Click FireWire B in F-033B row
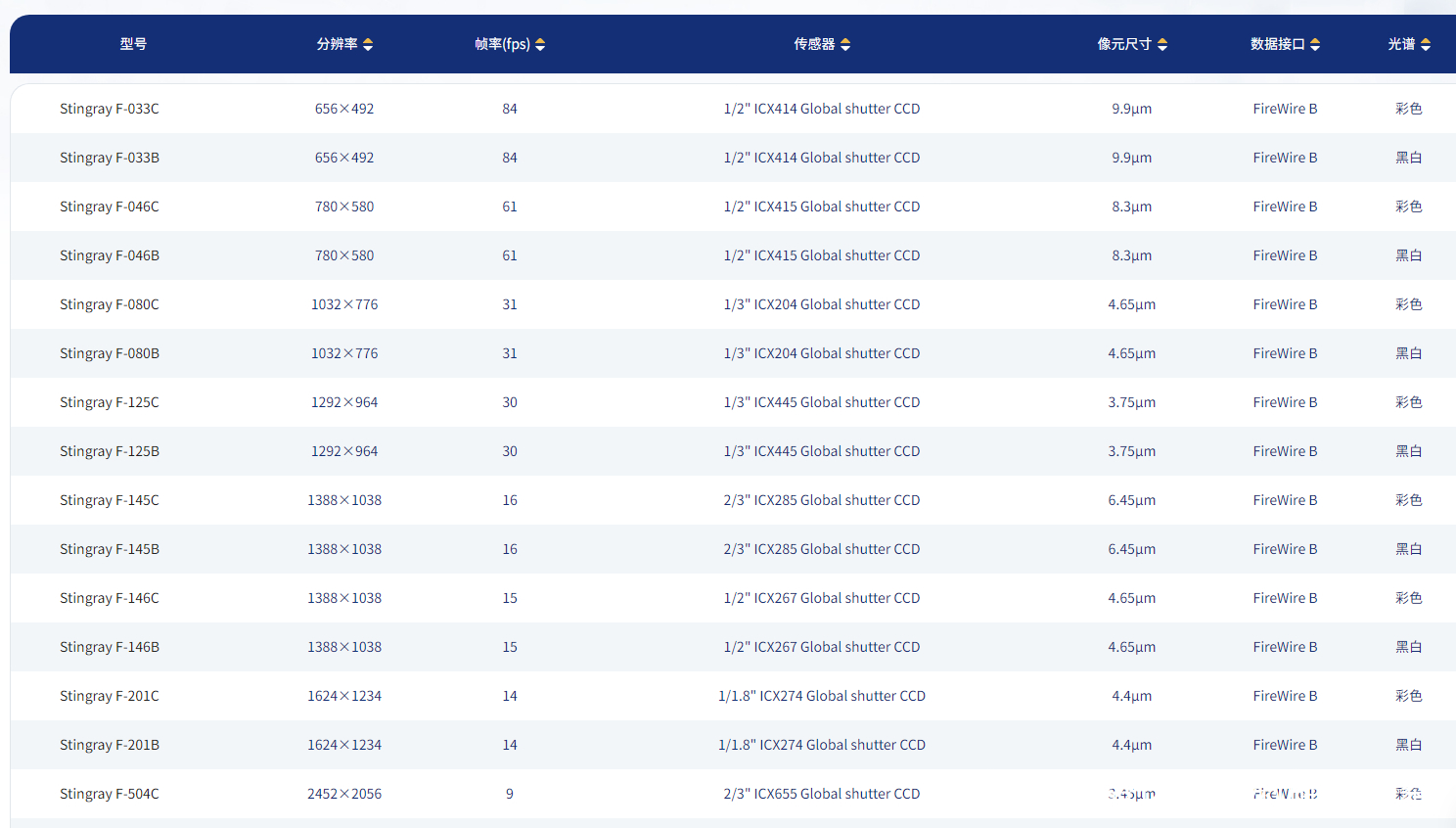 (x=1285, y=158)
